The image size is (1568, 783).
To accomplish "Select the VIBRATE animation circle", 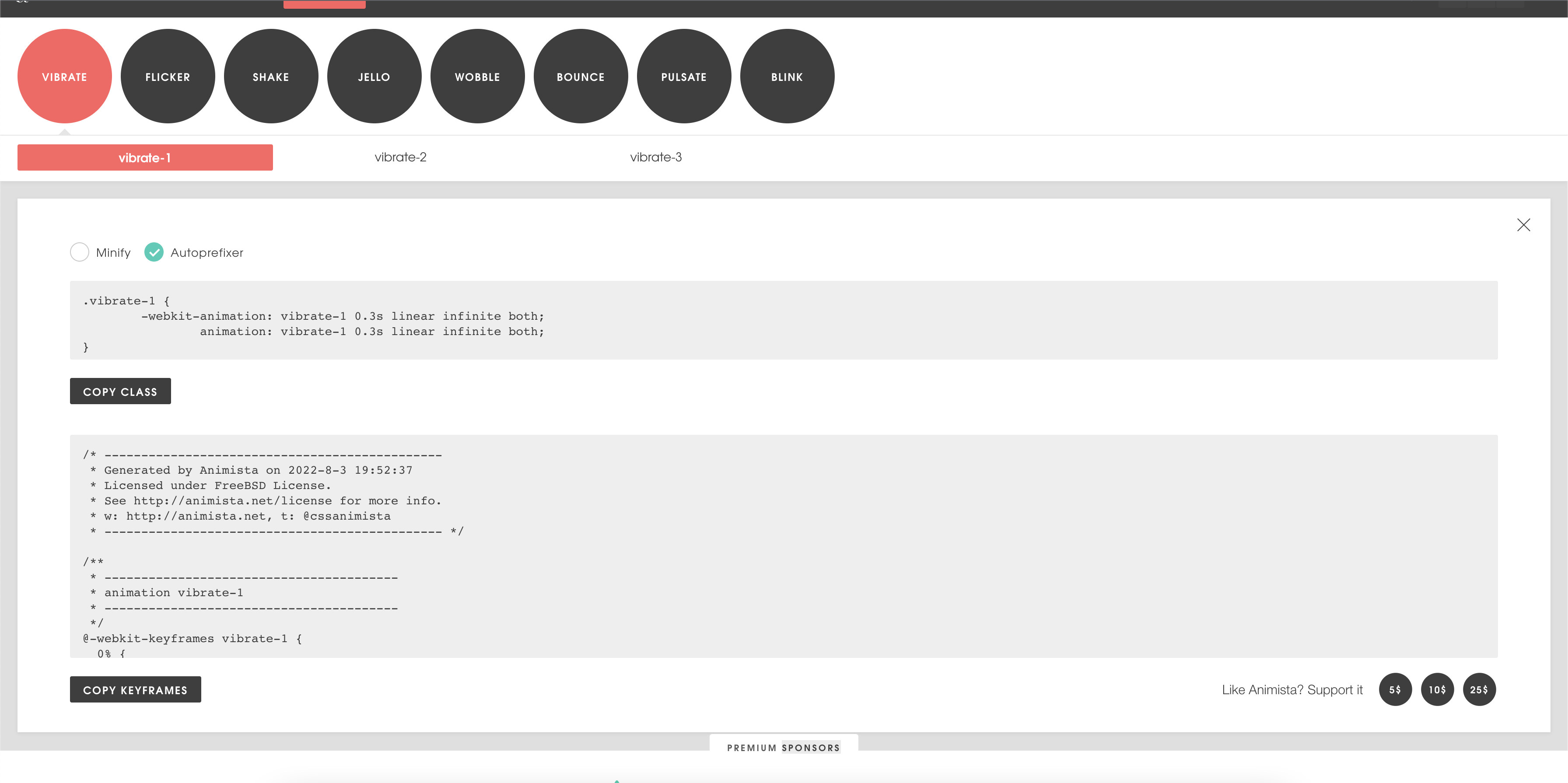I will pyautogui.click(x=64, y=77).
